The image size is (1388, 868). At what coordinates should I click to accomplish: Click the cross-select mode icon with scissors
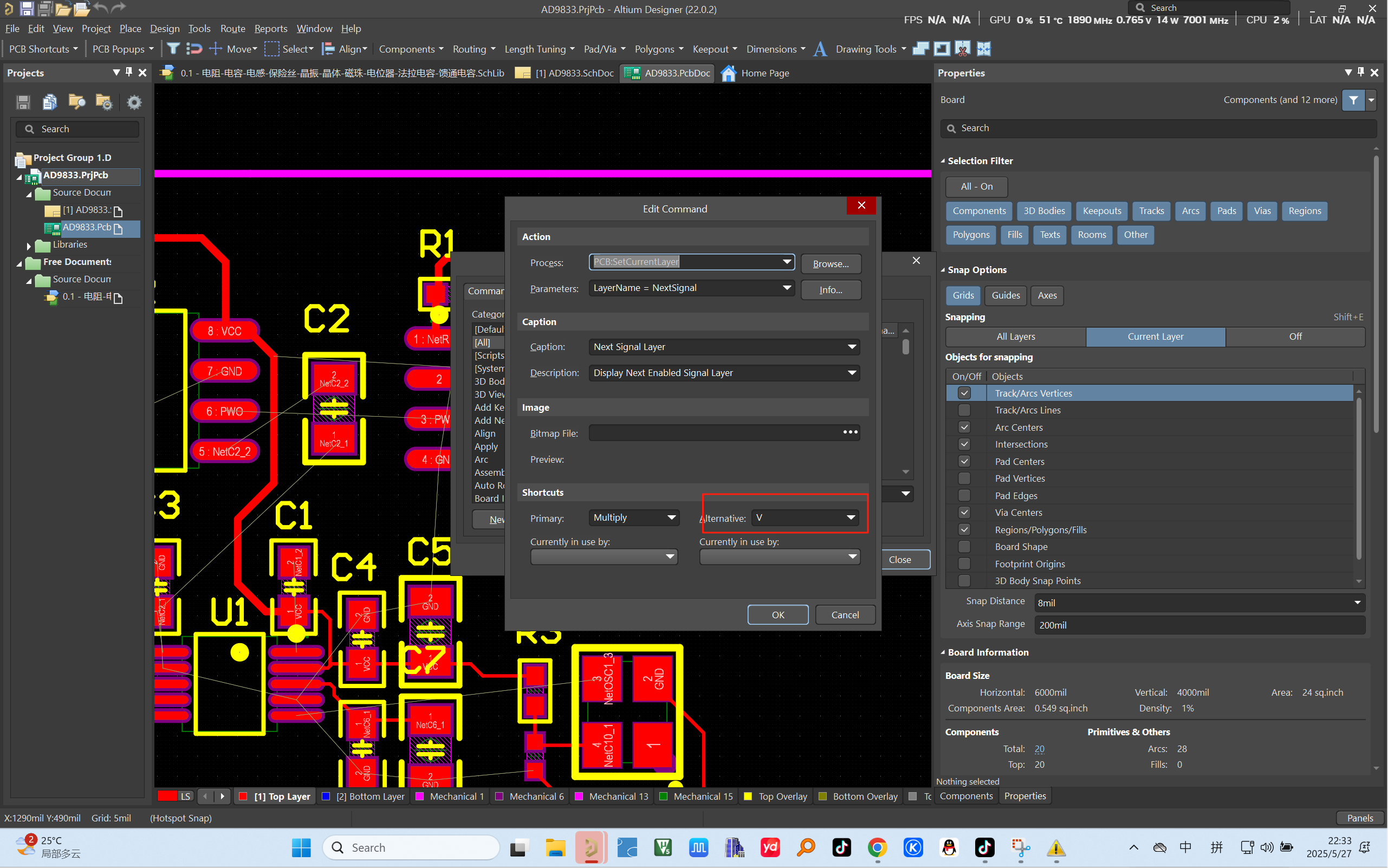(963, 49)
